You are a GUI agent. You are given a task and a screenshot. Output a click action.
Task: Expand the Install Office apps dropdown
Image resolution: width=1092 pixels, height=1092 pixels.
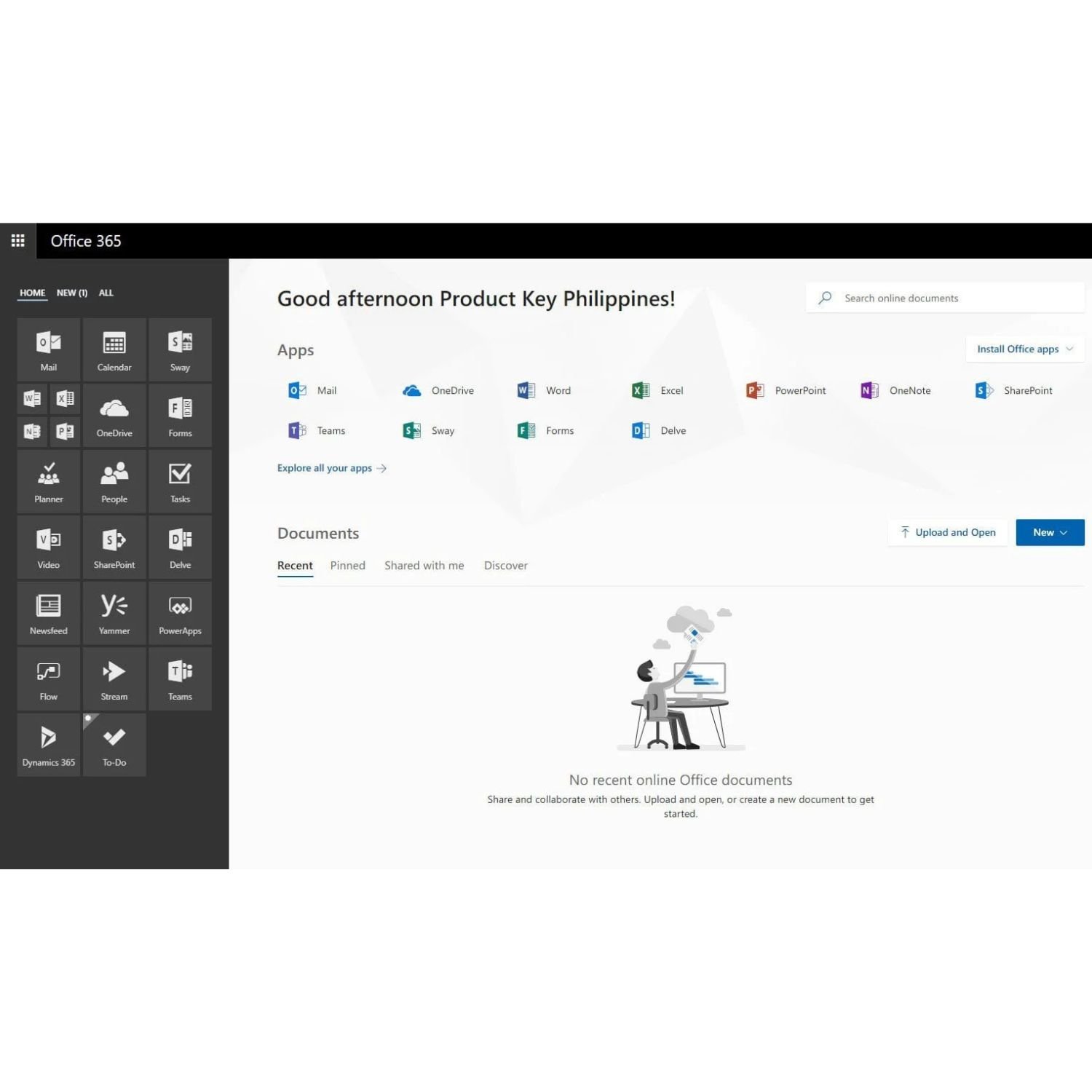pyautogui.click(x=1024, y=349)
